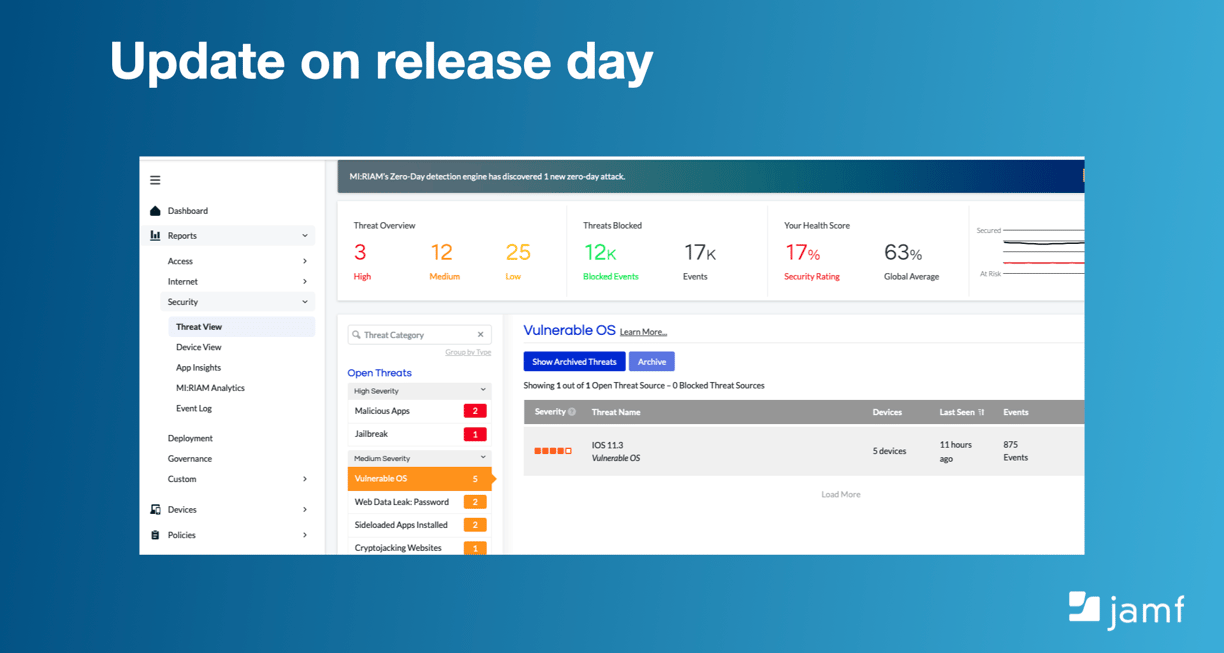Click the Group by Type link

click(468, 352)
